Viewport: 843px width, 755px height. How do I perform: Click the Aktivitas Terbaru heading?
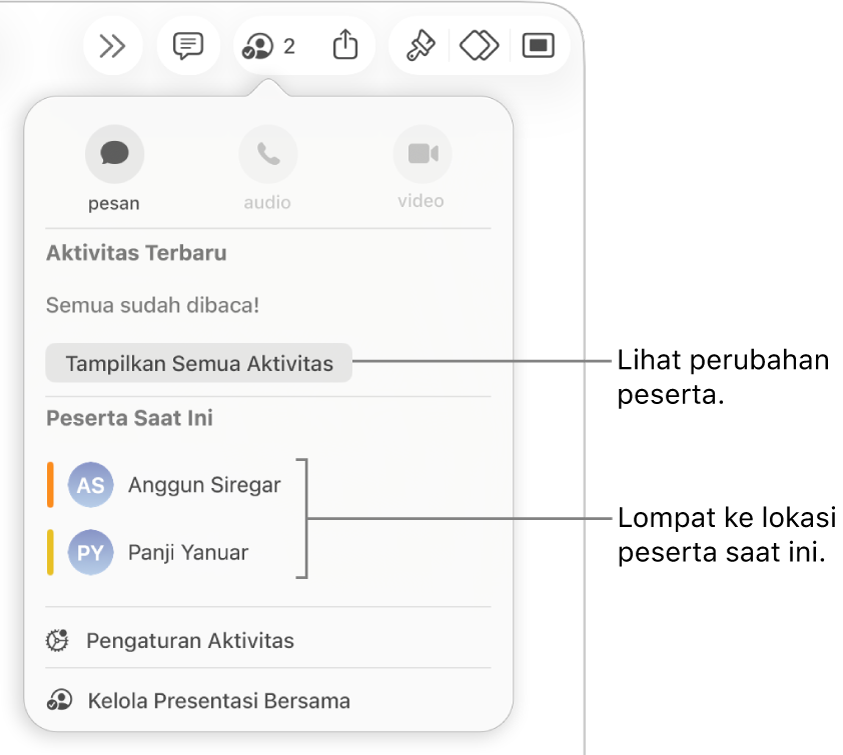[x=137, y=253]
